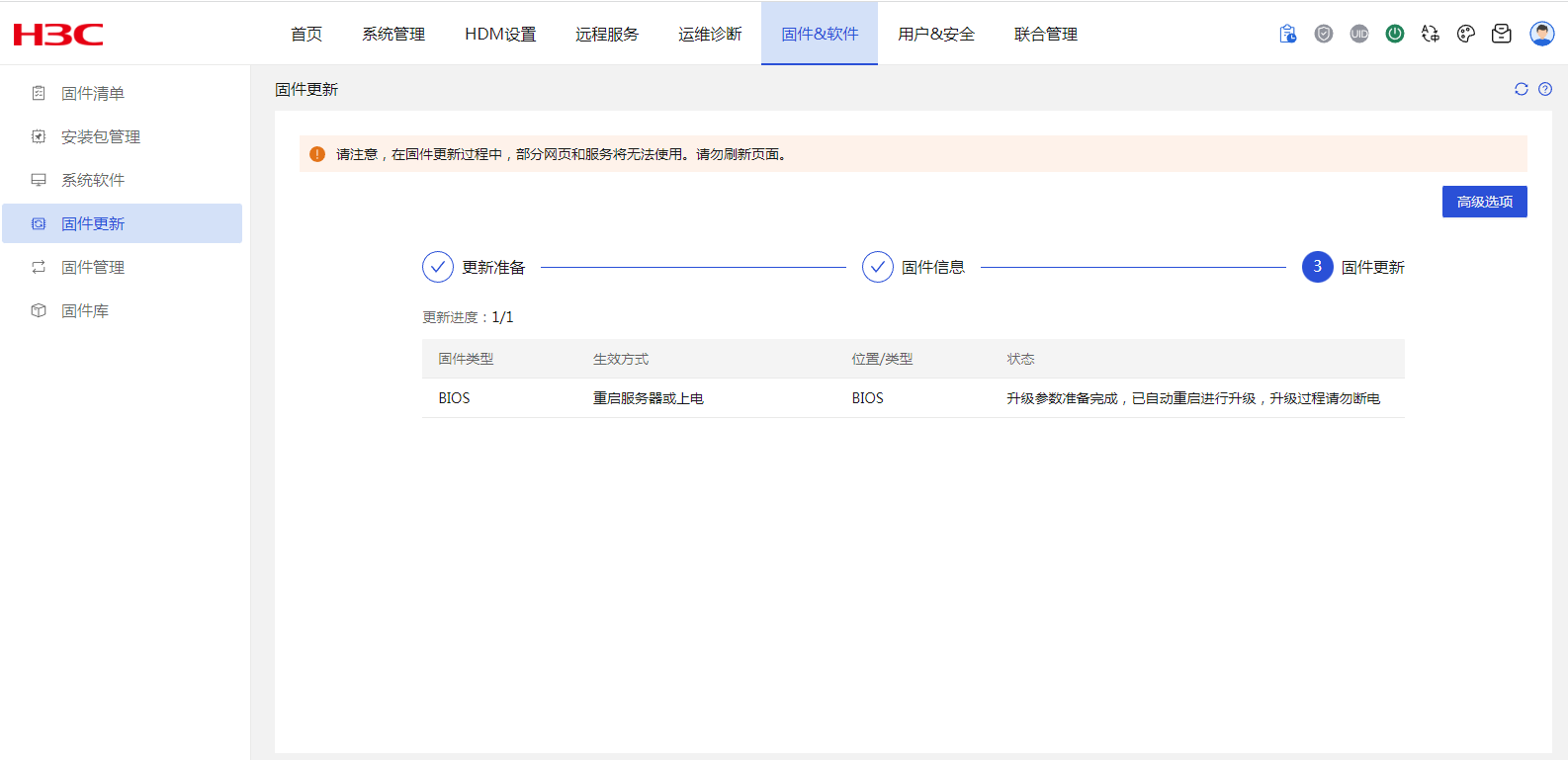
Task: Click the 固件清单 sidebar icon
Action: [x=39, y=93]
